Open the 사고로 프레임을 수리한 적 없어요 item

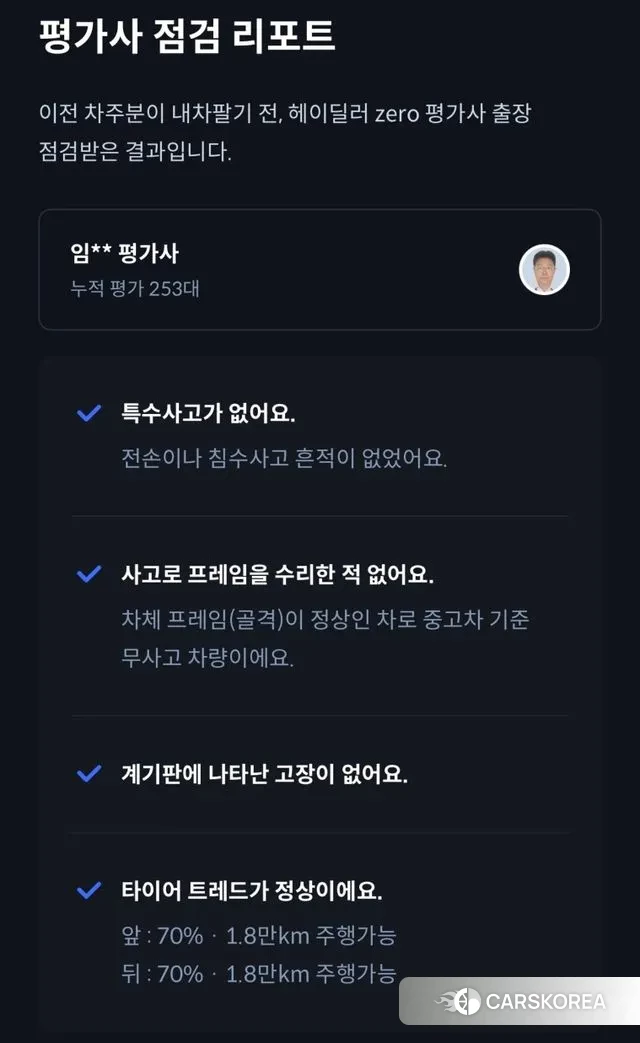click(276, 574)
